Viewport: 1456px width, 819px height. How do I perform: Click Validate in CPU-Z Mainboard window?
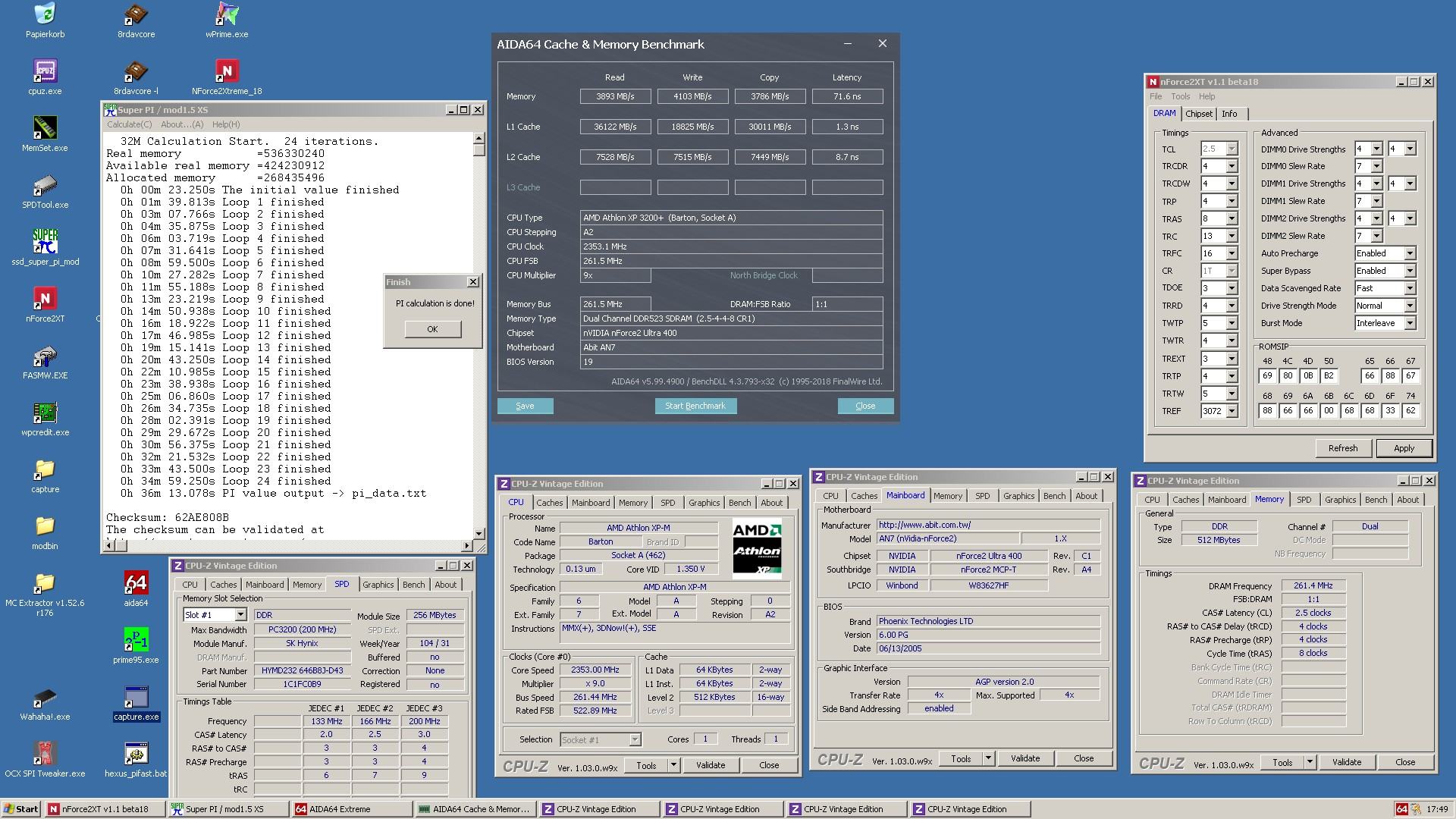1025,758
